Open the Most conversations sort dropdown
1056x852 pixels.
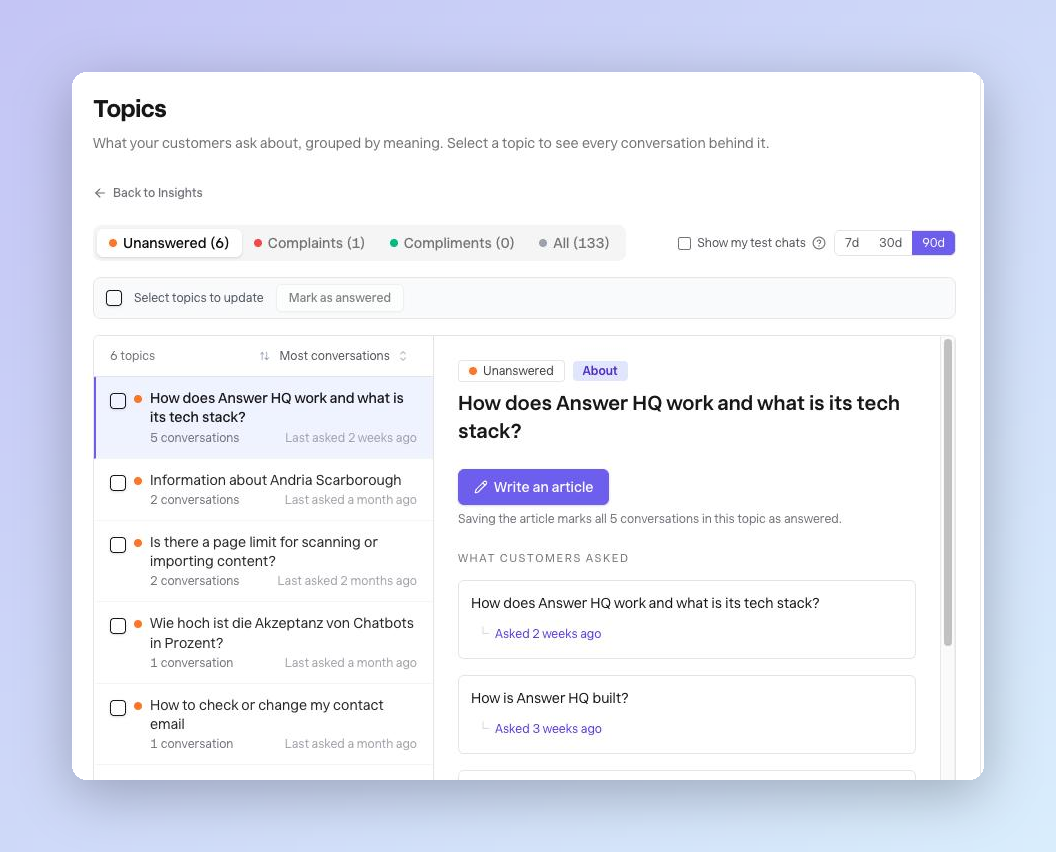coord(334,356)
